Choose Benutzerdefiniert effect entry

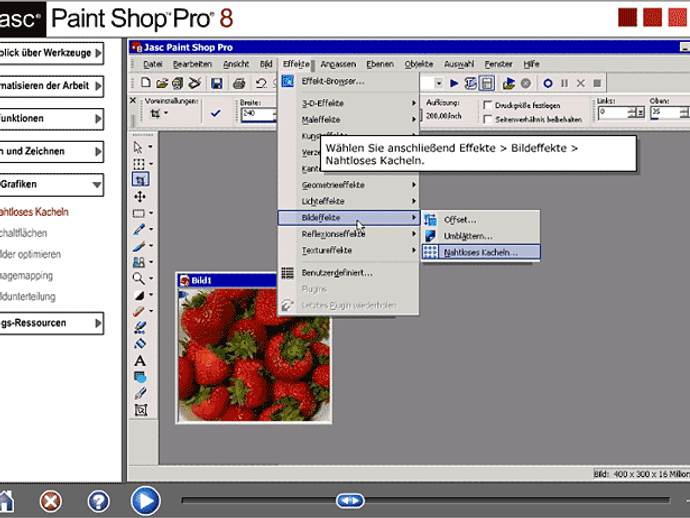tap(348, 273)
